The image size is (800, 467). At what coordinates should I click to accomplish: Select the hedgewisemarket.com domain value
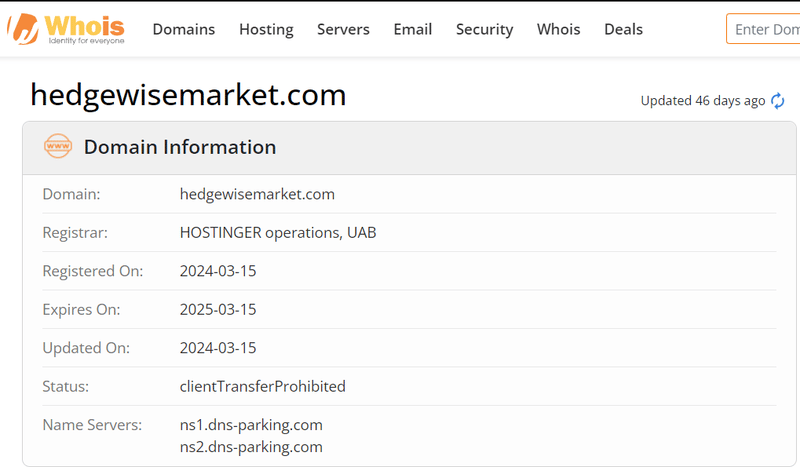[x=257, y=194]
